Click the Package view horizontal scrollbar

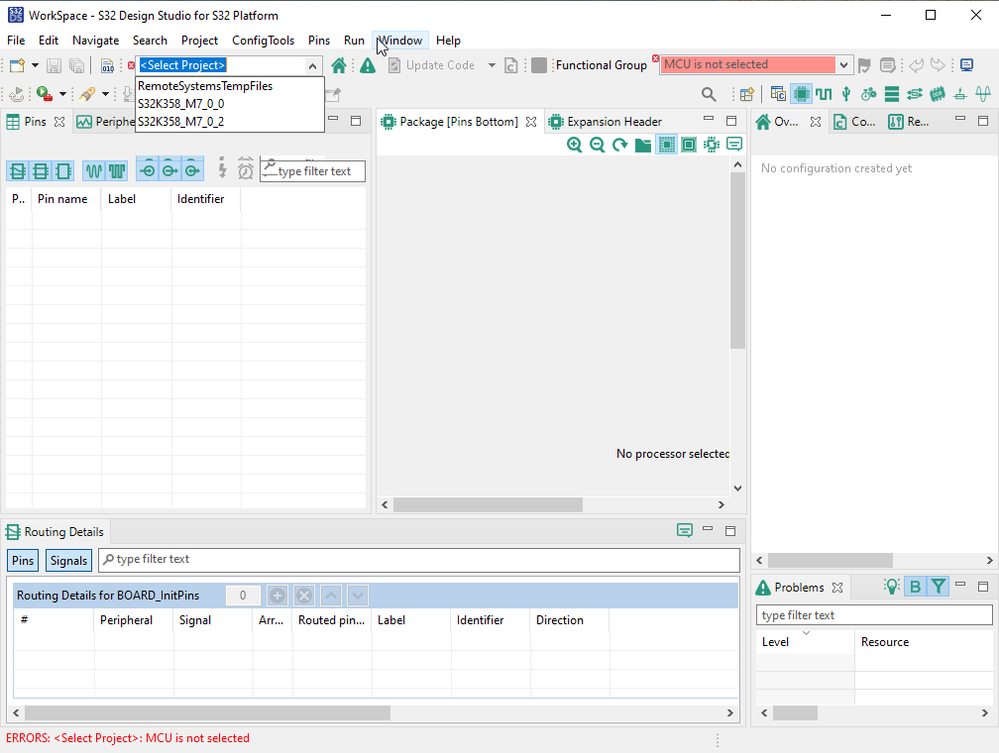tap(488, 505)
